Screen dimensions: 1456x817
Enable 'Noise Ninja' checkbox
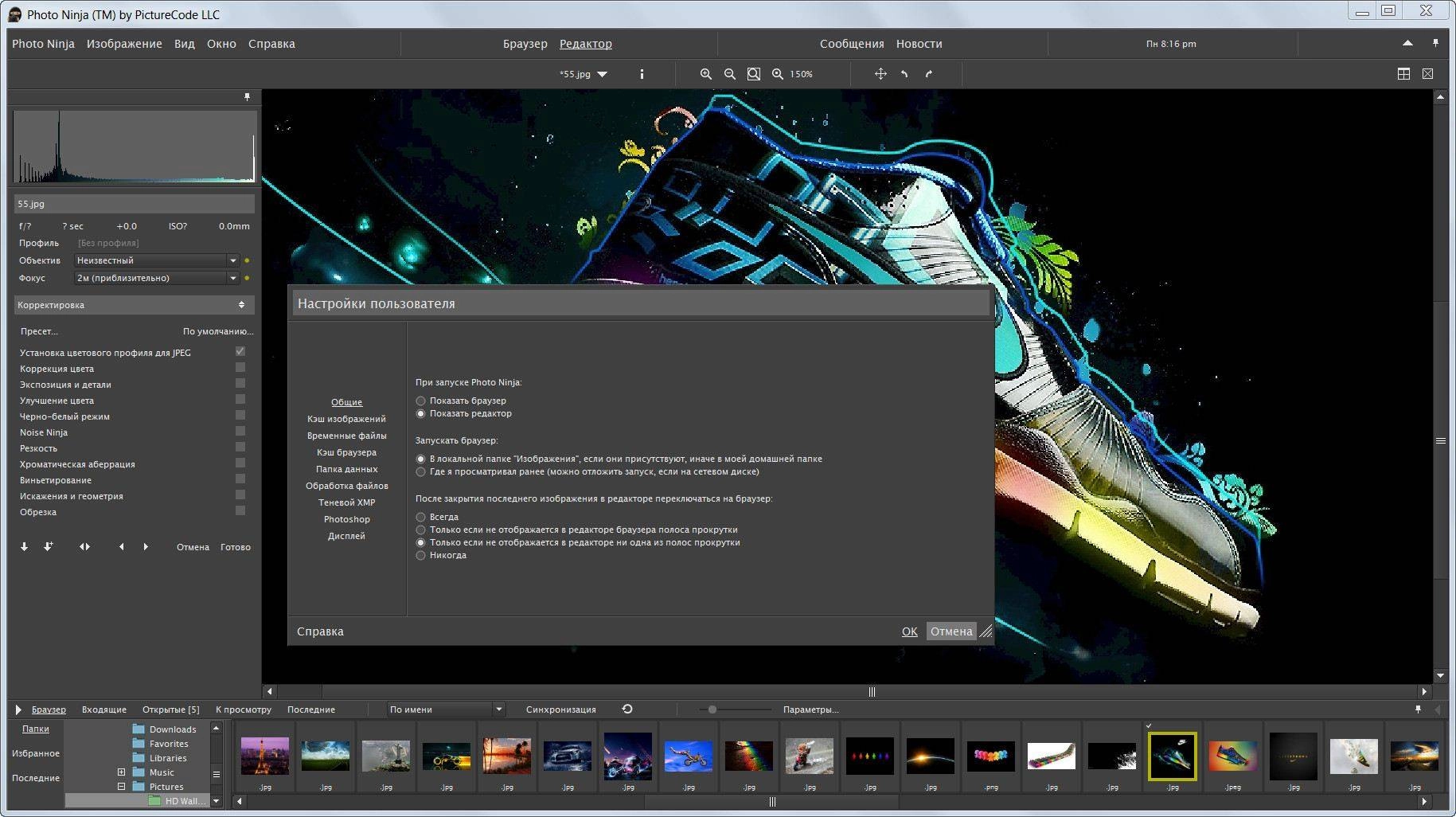click(240, 431)
